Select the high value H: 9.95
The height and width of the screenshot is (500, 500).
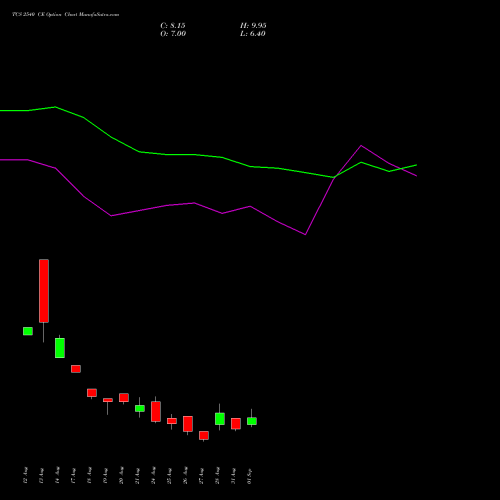click(x=253, y=26)
